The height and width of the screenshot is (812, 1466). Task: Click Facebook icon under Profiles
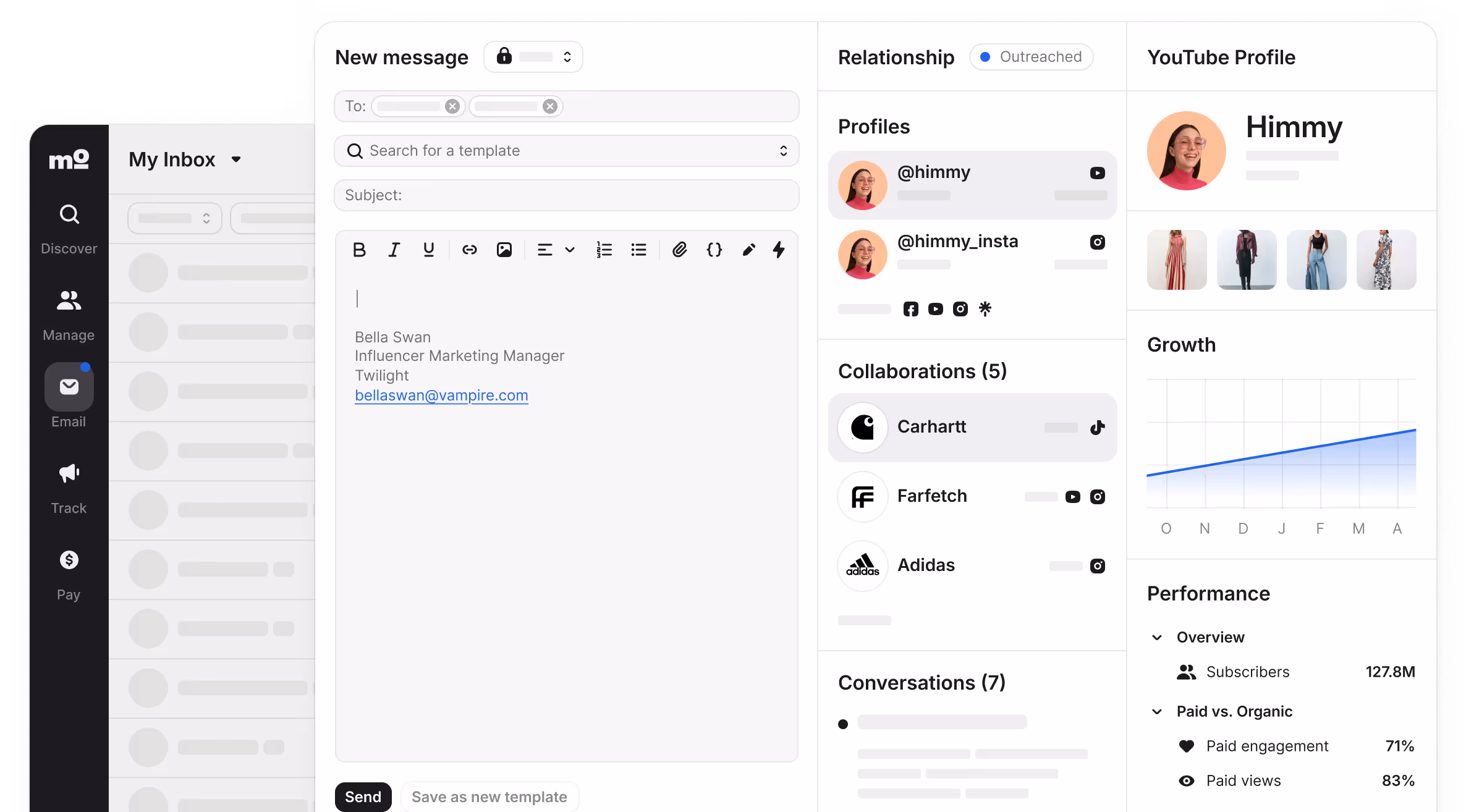pyautogui.click(x=911, y=309)
